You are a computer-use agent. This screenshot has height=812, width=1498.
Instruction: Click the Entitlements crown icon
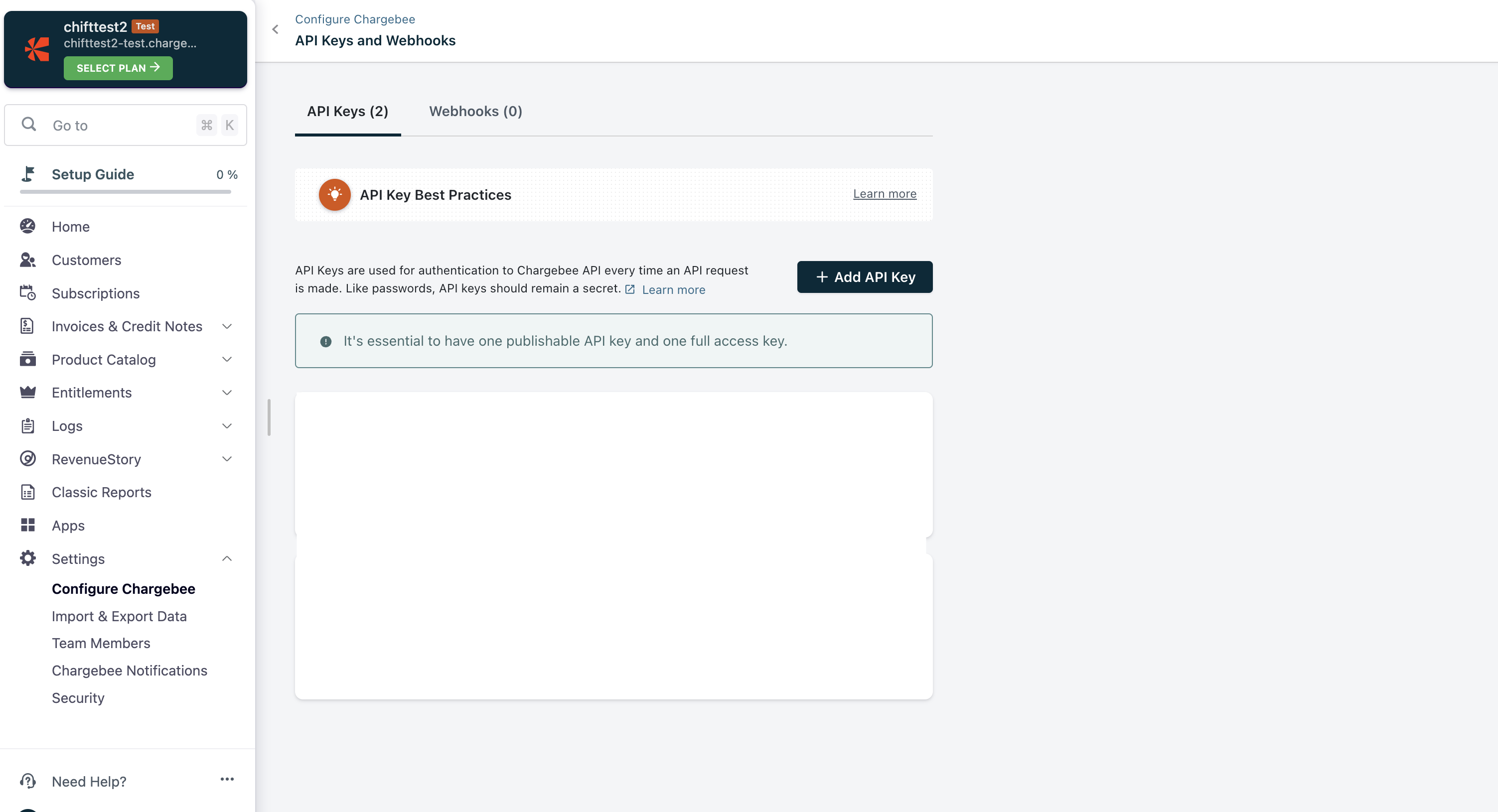point(27,393)
